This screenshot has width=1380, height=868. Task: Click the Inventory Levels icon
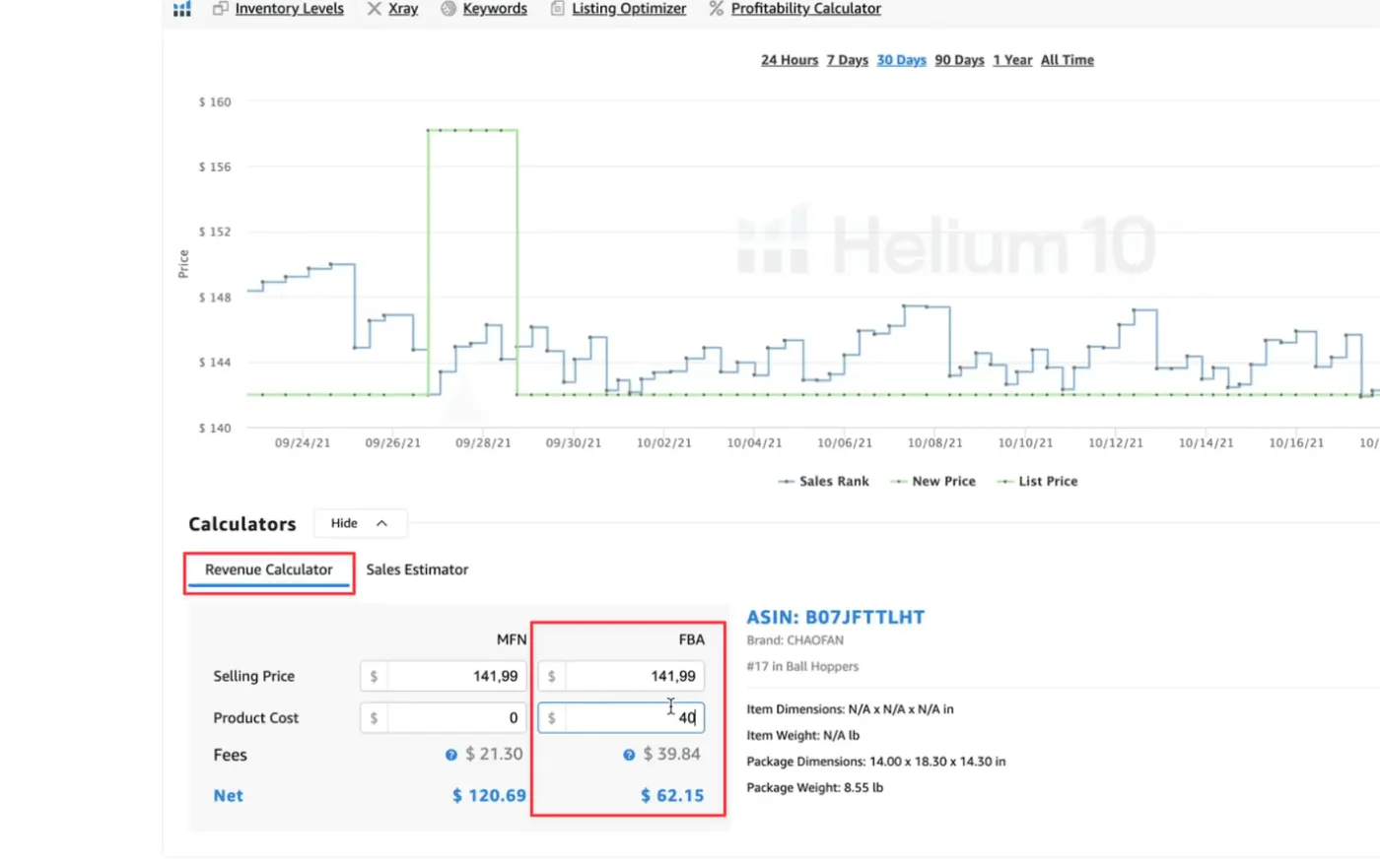pos(221,9)
